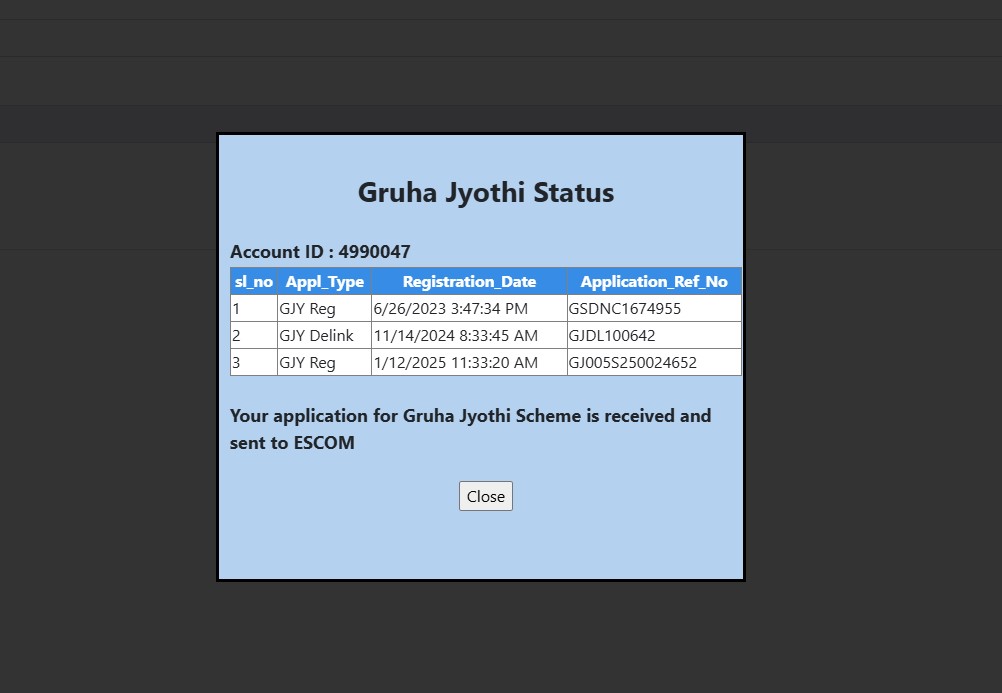Select reference number GJ005S250024652
This screenshot has width=1002, height=693.
[x=633, y=362]
